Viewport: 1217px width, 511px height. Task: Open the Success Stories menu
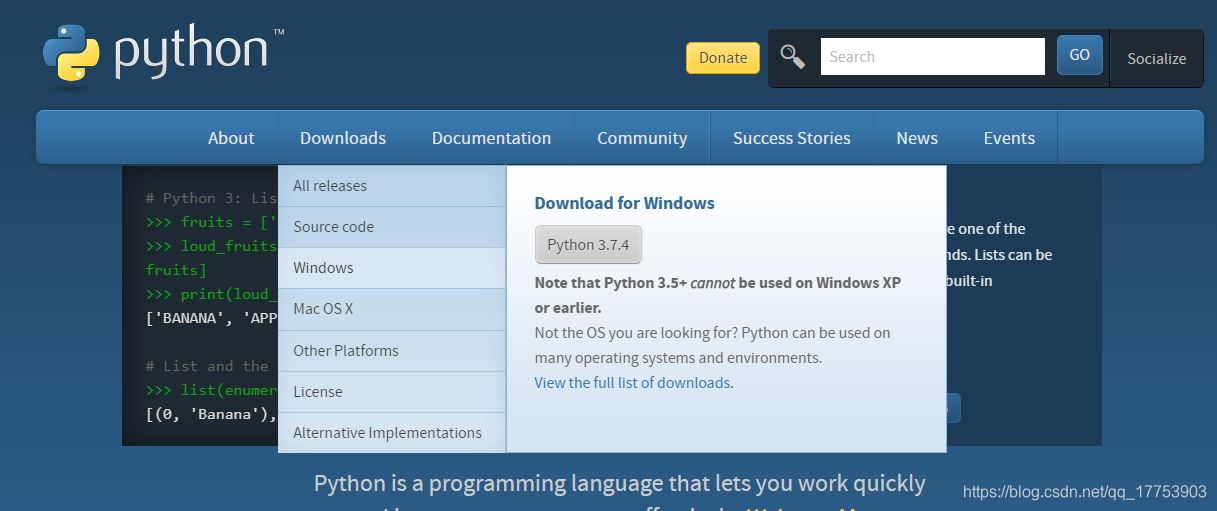pyautogui.click(x=792, y=138)
